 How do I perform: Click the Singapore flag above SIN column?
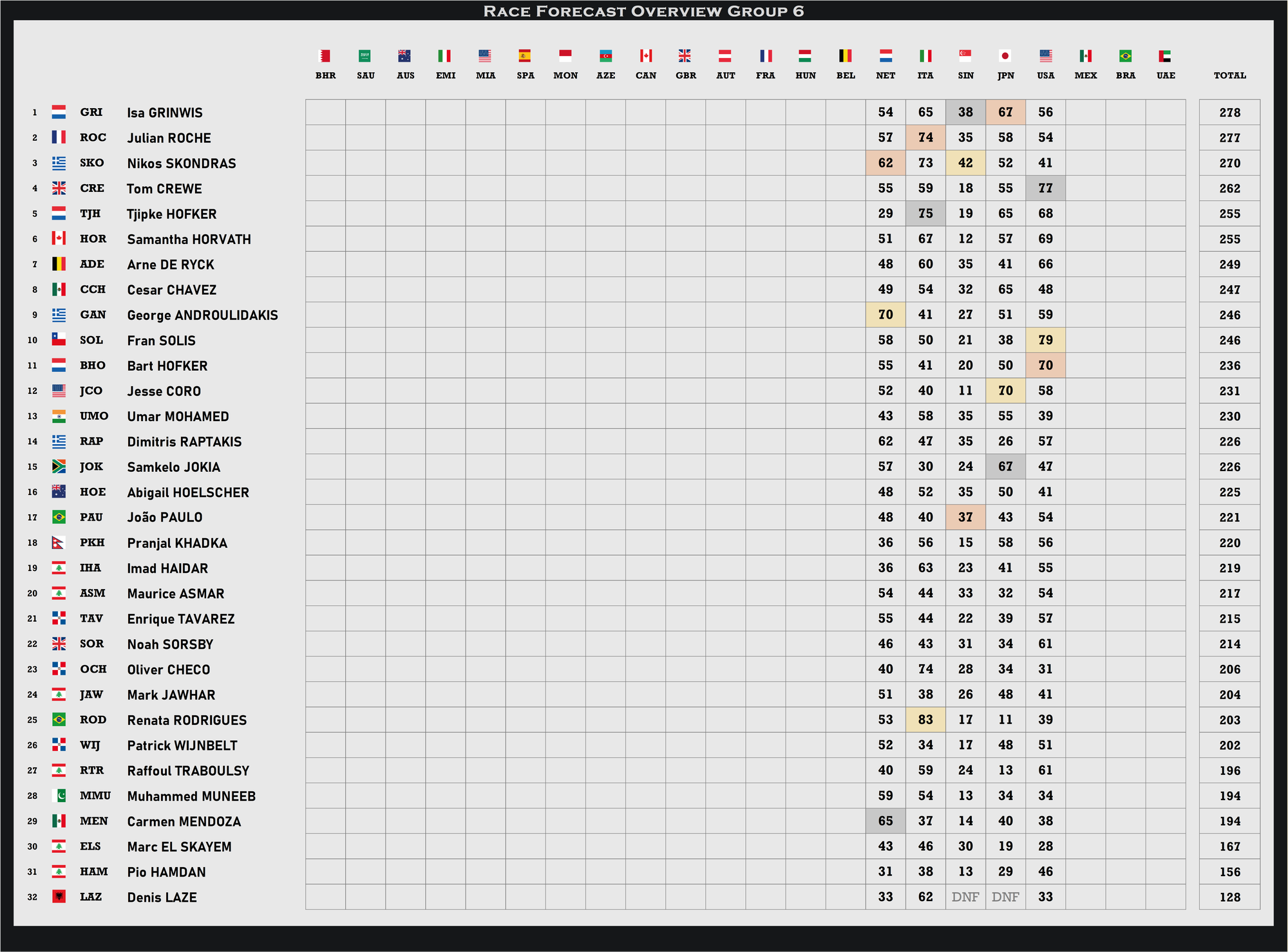tap(965, 56)
